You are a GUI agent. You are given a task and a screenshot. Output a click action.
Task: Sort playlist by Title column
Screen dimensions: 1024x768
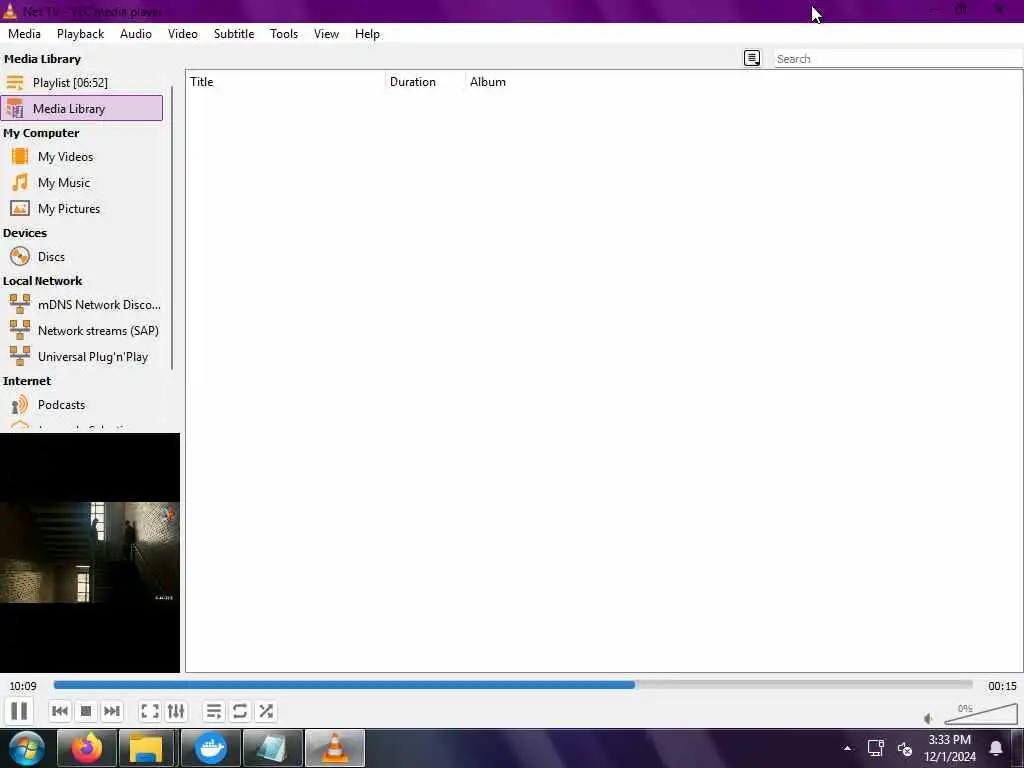point(285,82)
